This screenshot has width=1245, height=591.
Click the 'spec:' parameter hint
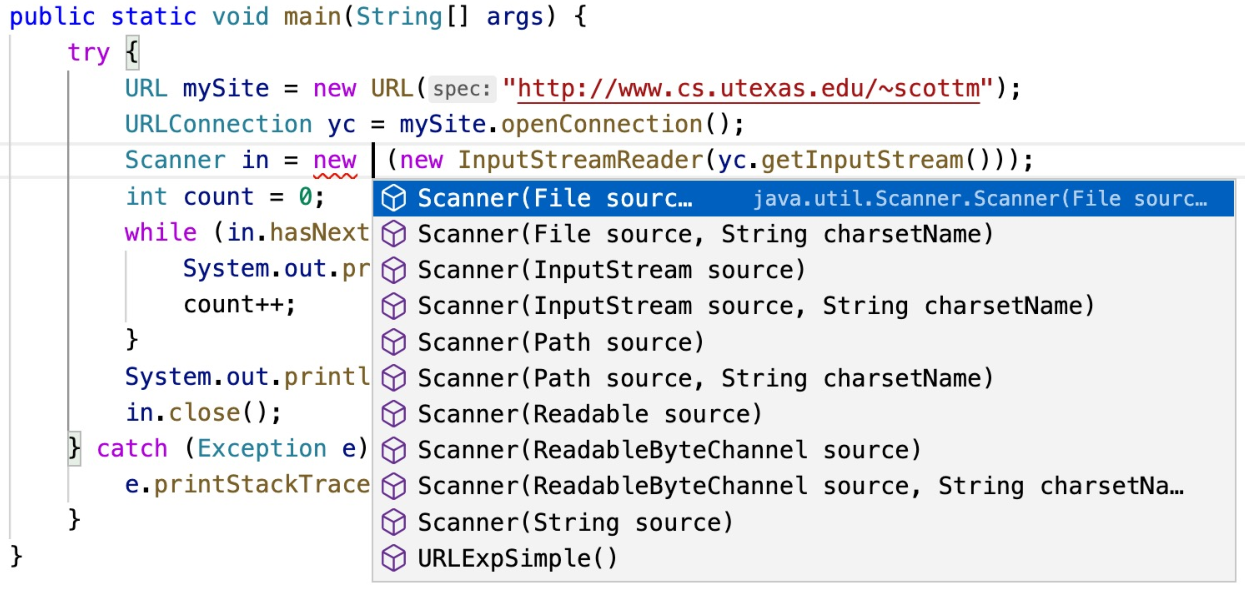point(463,89)
